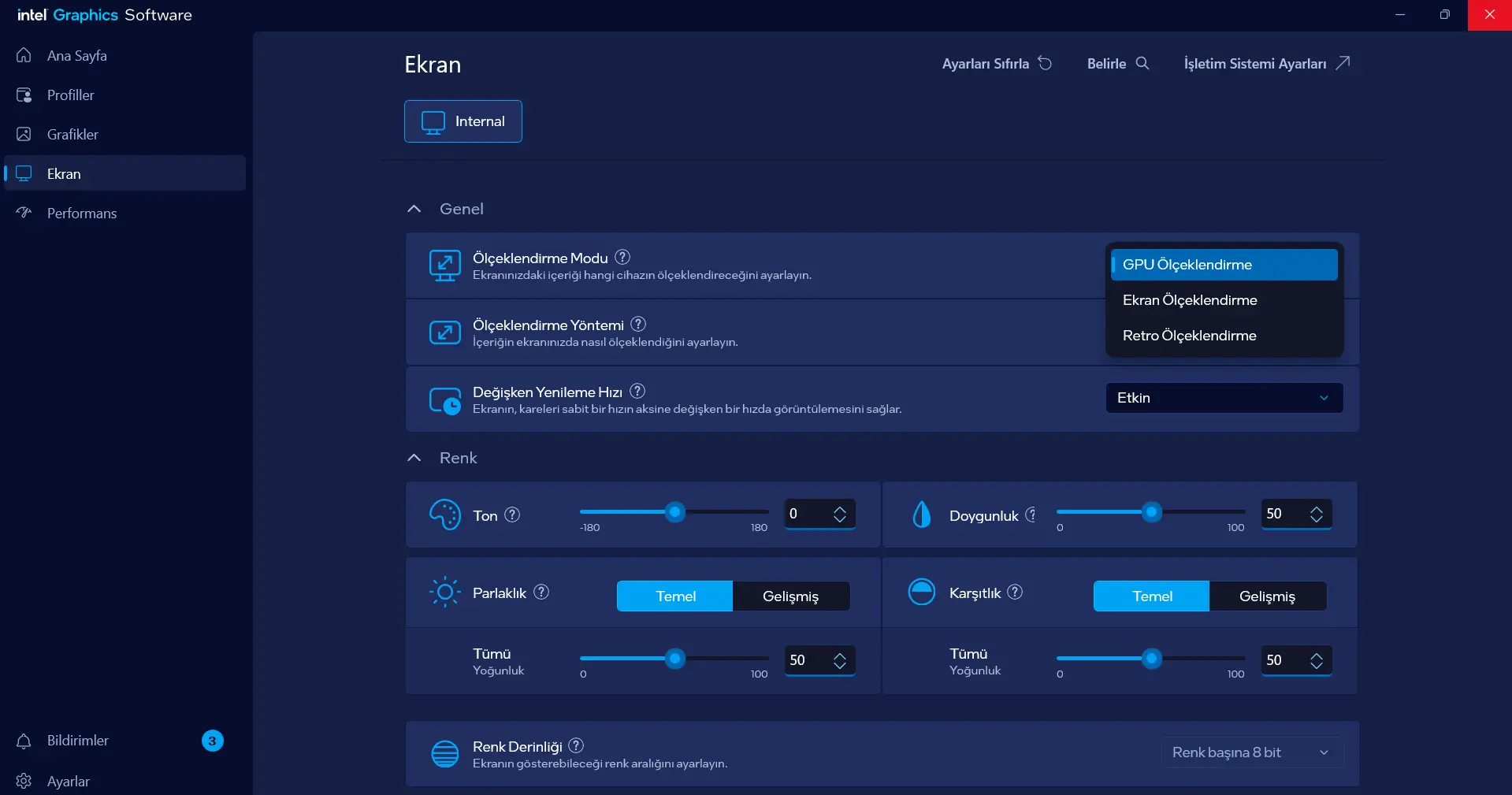This screenshot has height=795, width=1512.
Task: Open the Grafikler page
Action: pos(126,134)
